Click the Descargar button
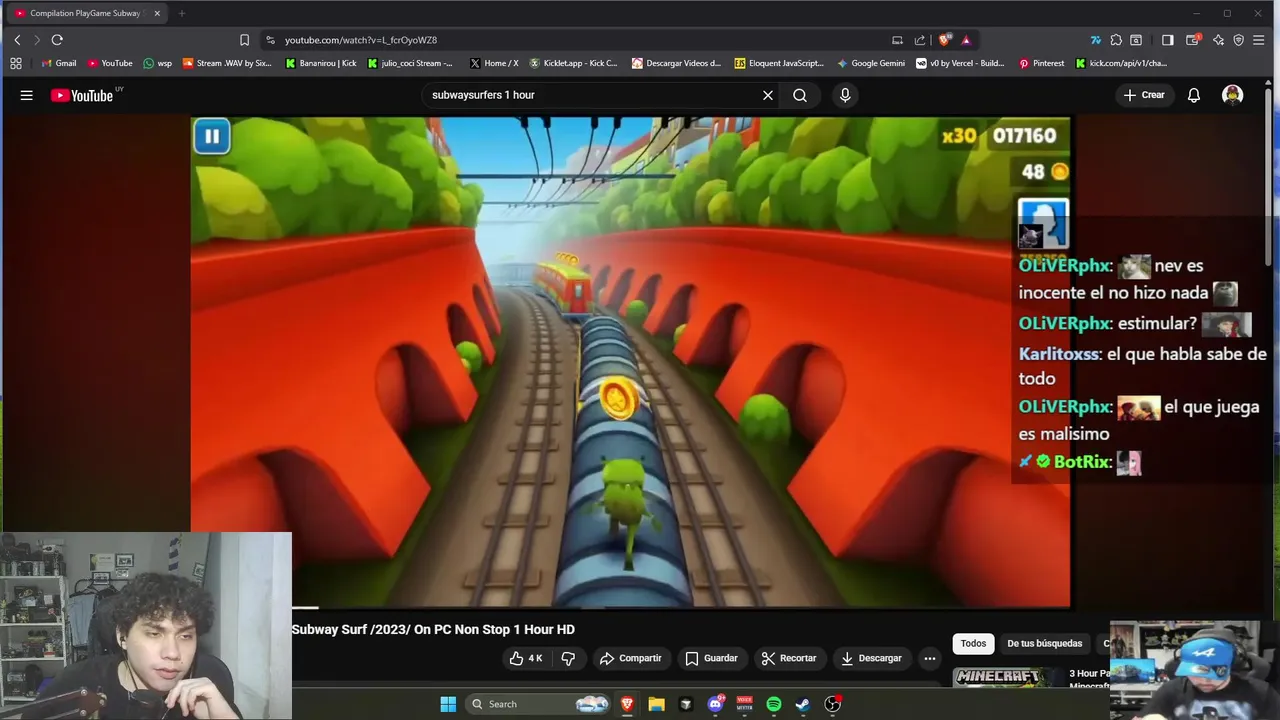 pyautogui.click(x=871, y=658)
